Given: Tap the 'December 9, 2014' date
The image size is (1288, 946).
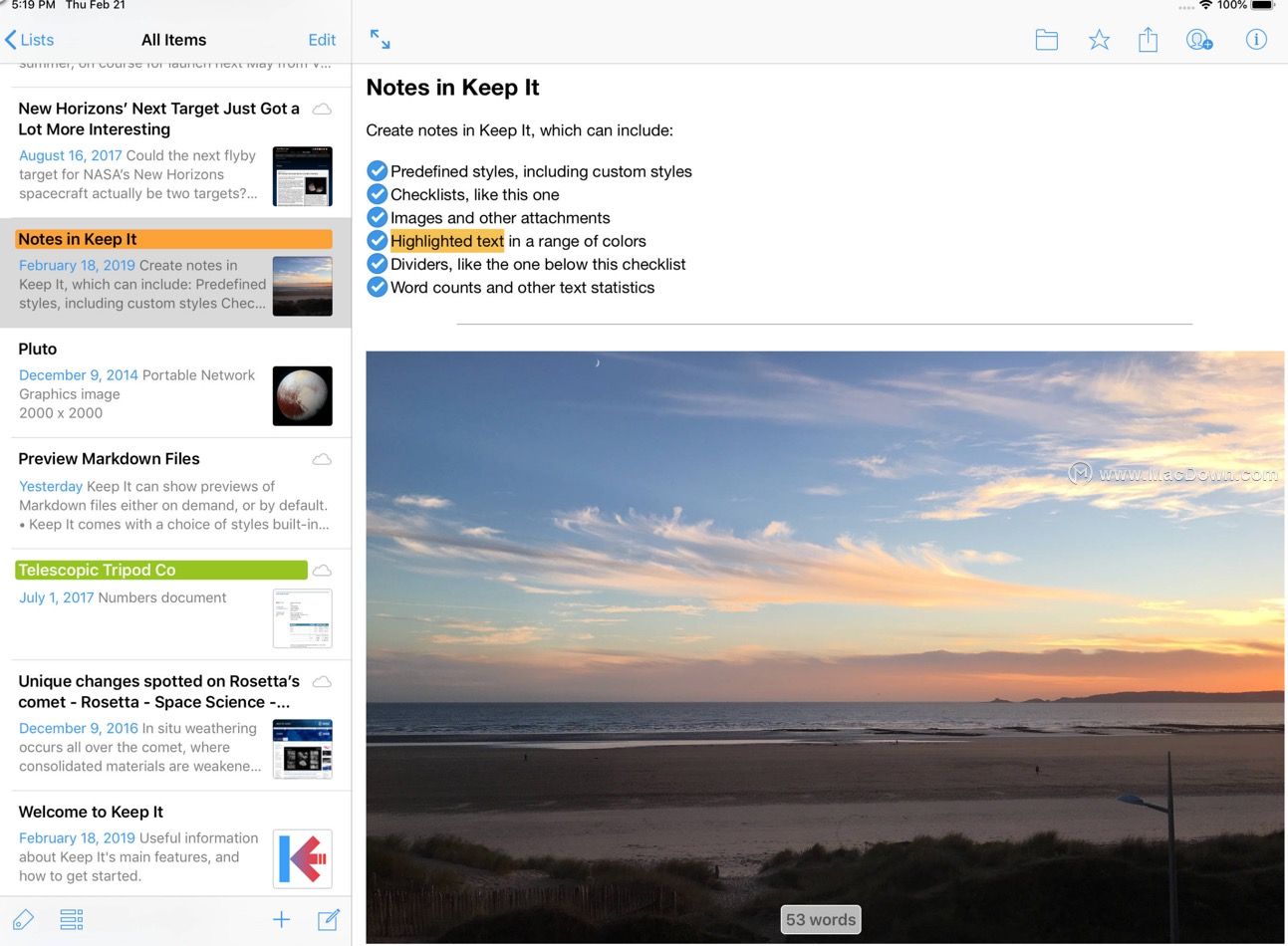Looking at the screenshot, I should tap(78, 375).
